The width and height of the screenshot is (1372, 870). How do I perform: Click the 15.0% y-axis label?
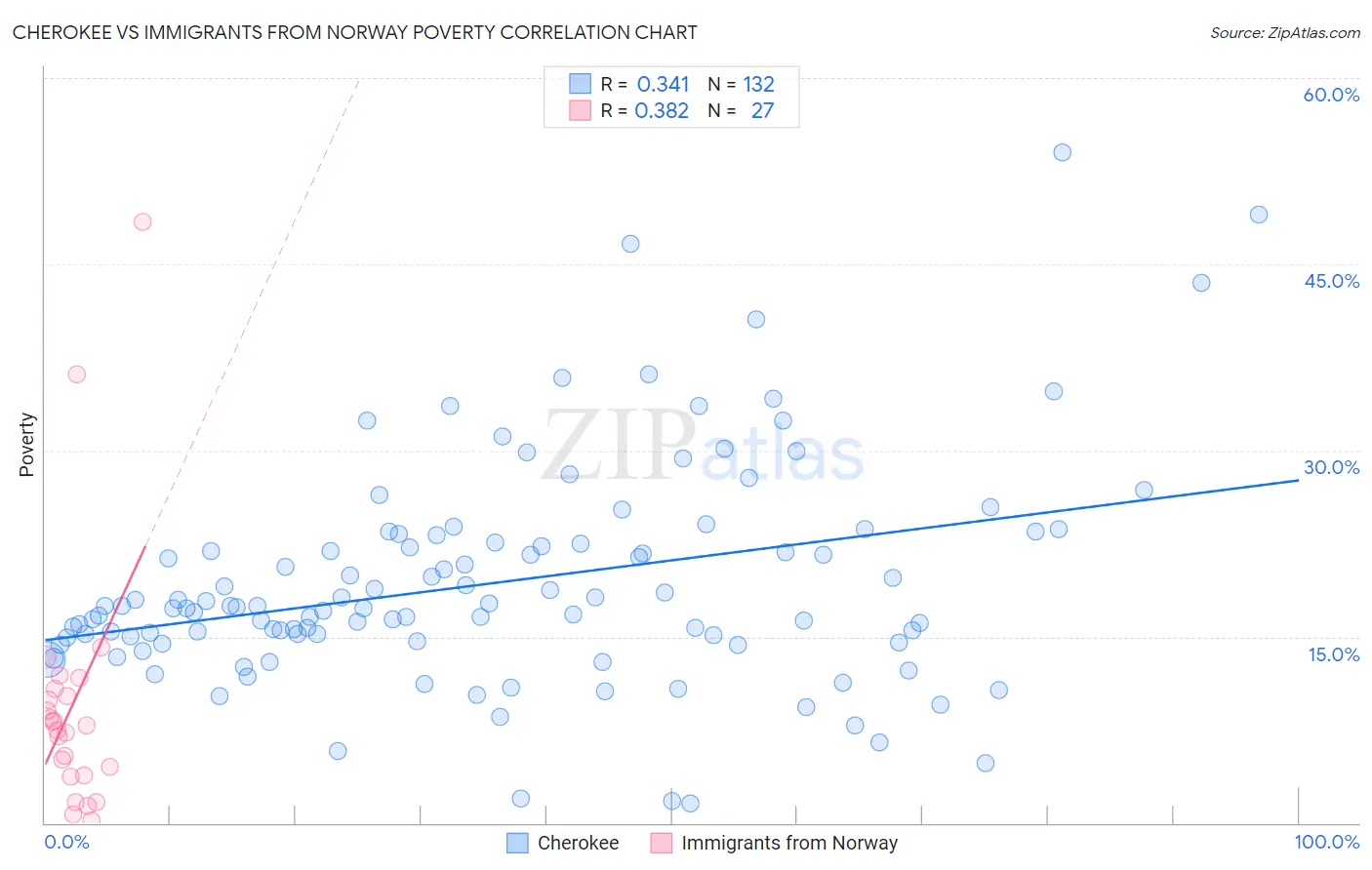1334,654
